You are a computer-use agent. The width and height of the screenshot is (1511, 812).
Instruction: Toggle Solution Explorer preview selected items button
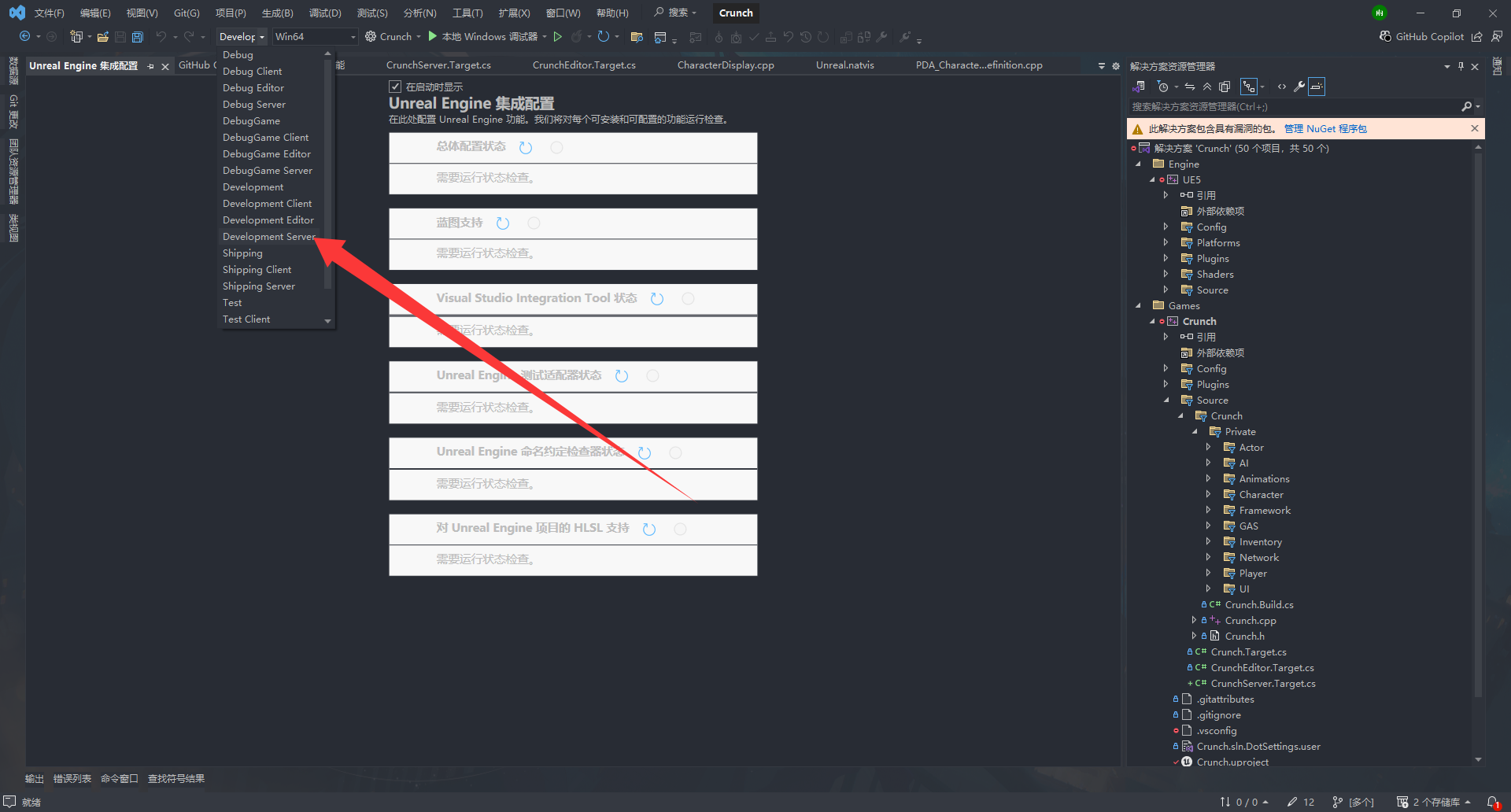1317,87
